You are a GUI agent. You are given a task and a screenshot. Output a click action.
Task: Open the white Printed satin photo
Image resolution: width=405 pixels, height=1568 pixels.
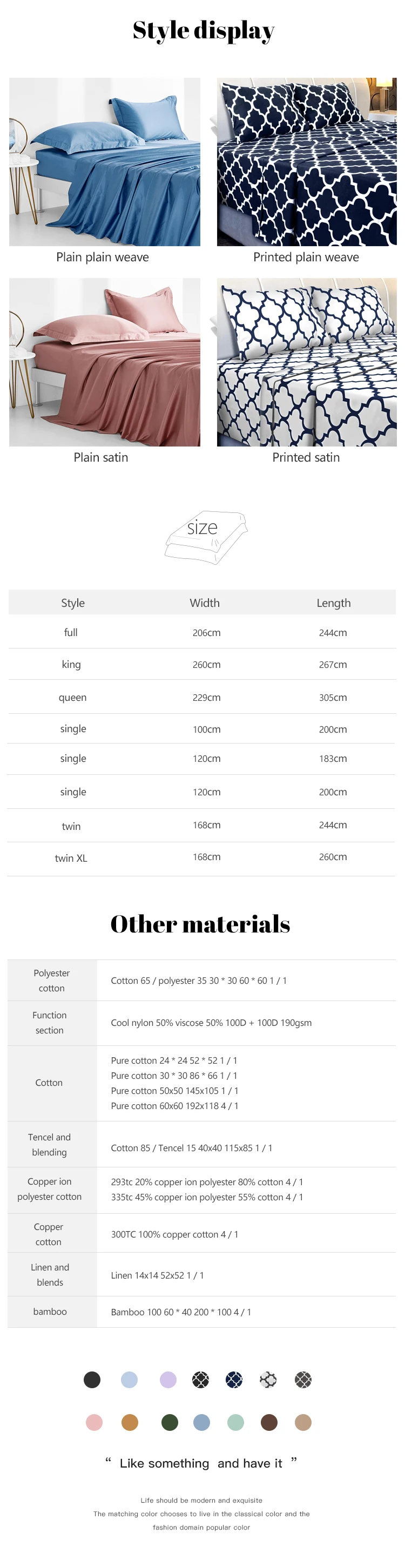tap(306, 362)
